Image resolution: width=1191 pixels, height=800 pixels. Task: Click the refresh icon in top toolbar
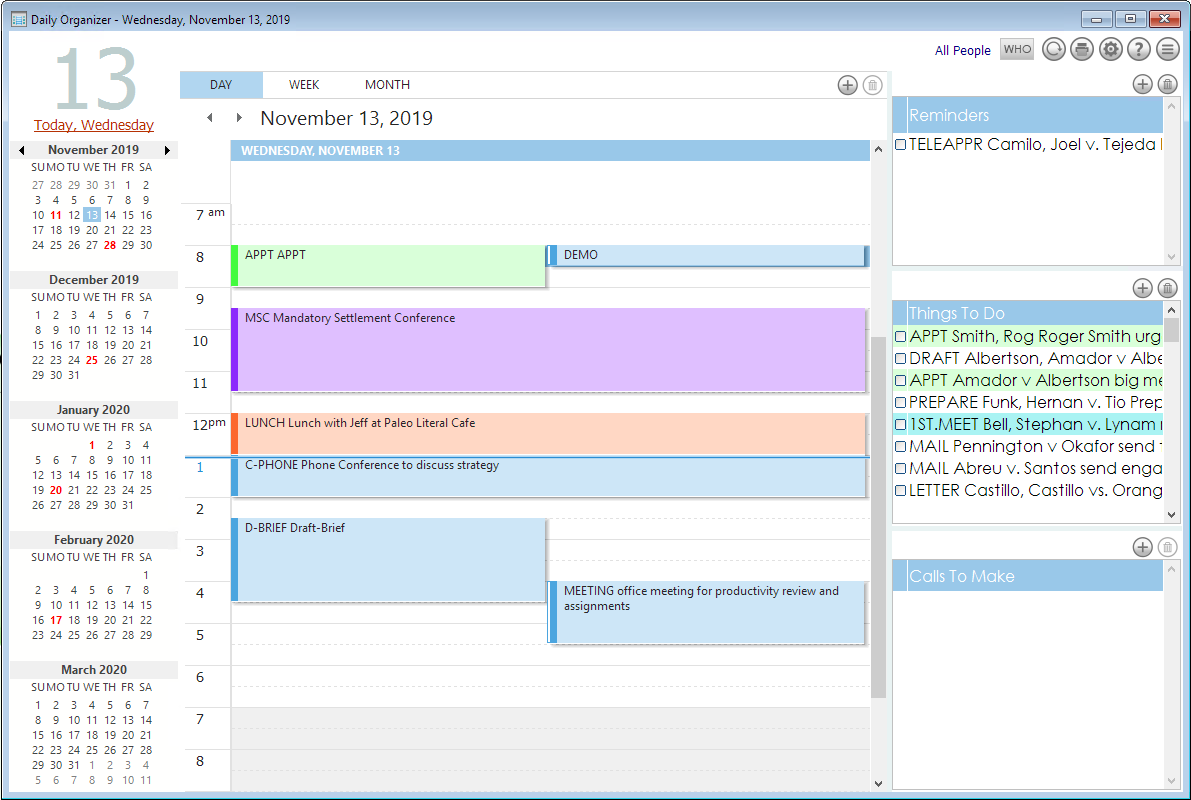pyautogui.click(x=1053, y=49)
